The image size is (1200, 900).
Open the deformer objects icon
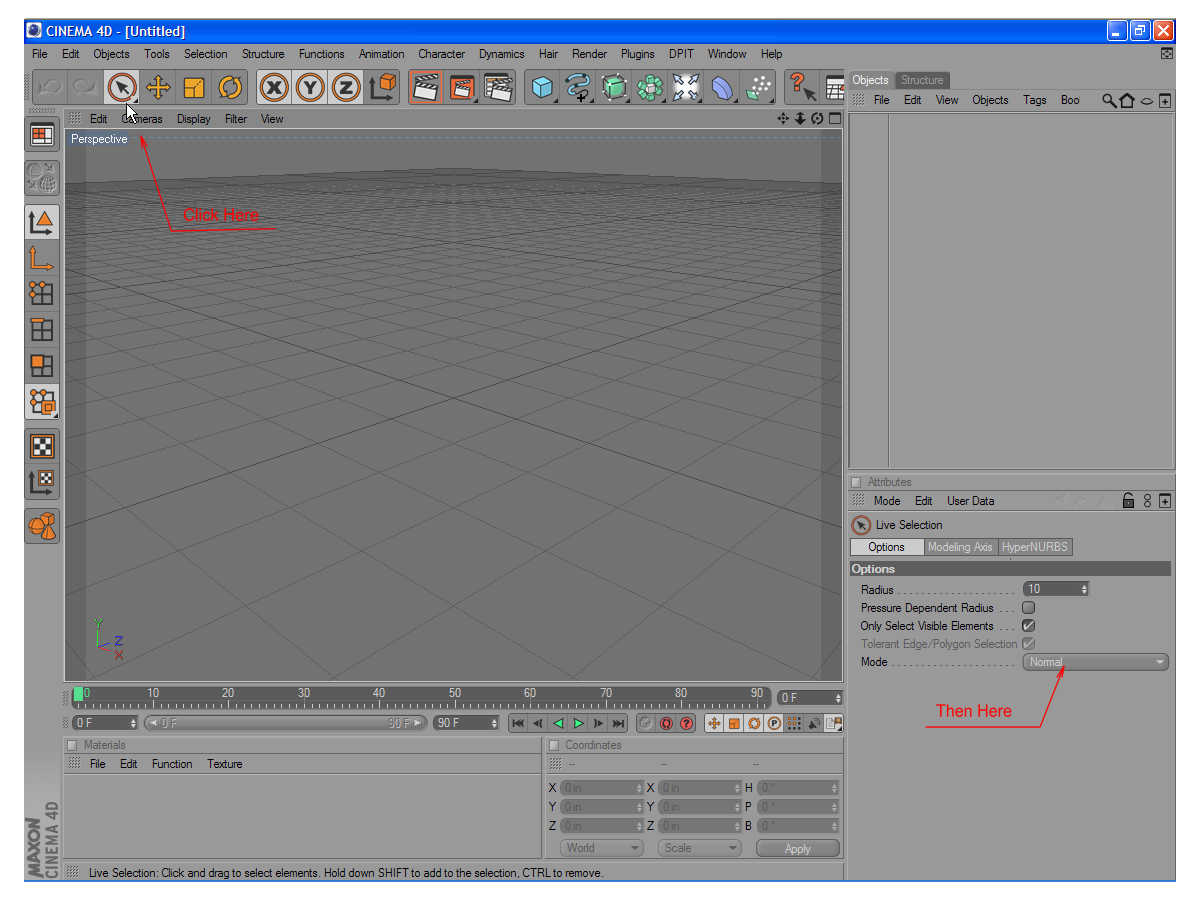coord(722,88)
